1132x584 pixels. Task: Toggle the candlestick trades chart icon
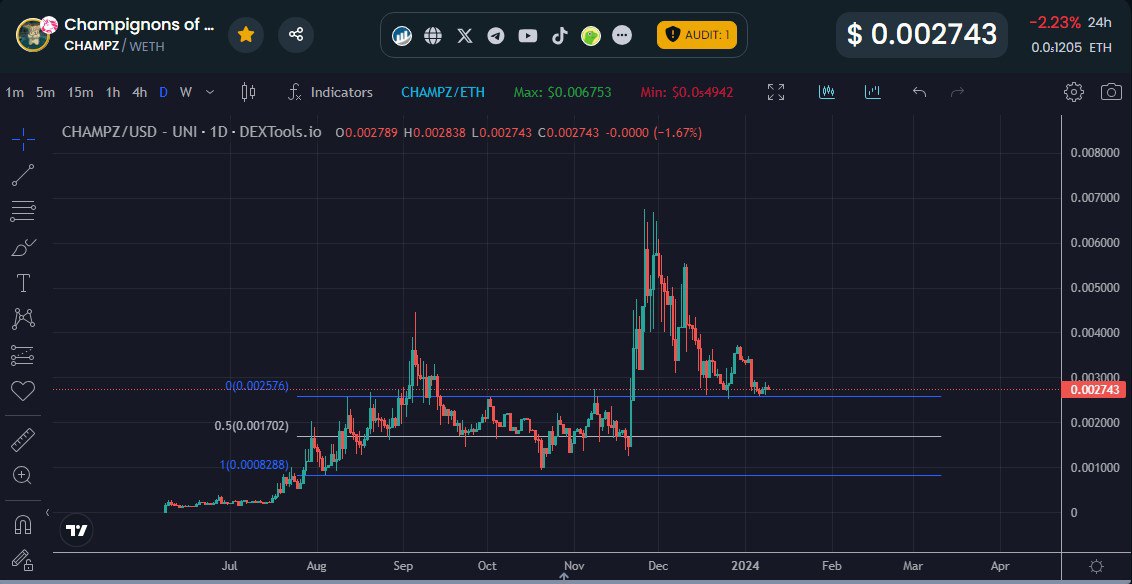[827, 92]
